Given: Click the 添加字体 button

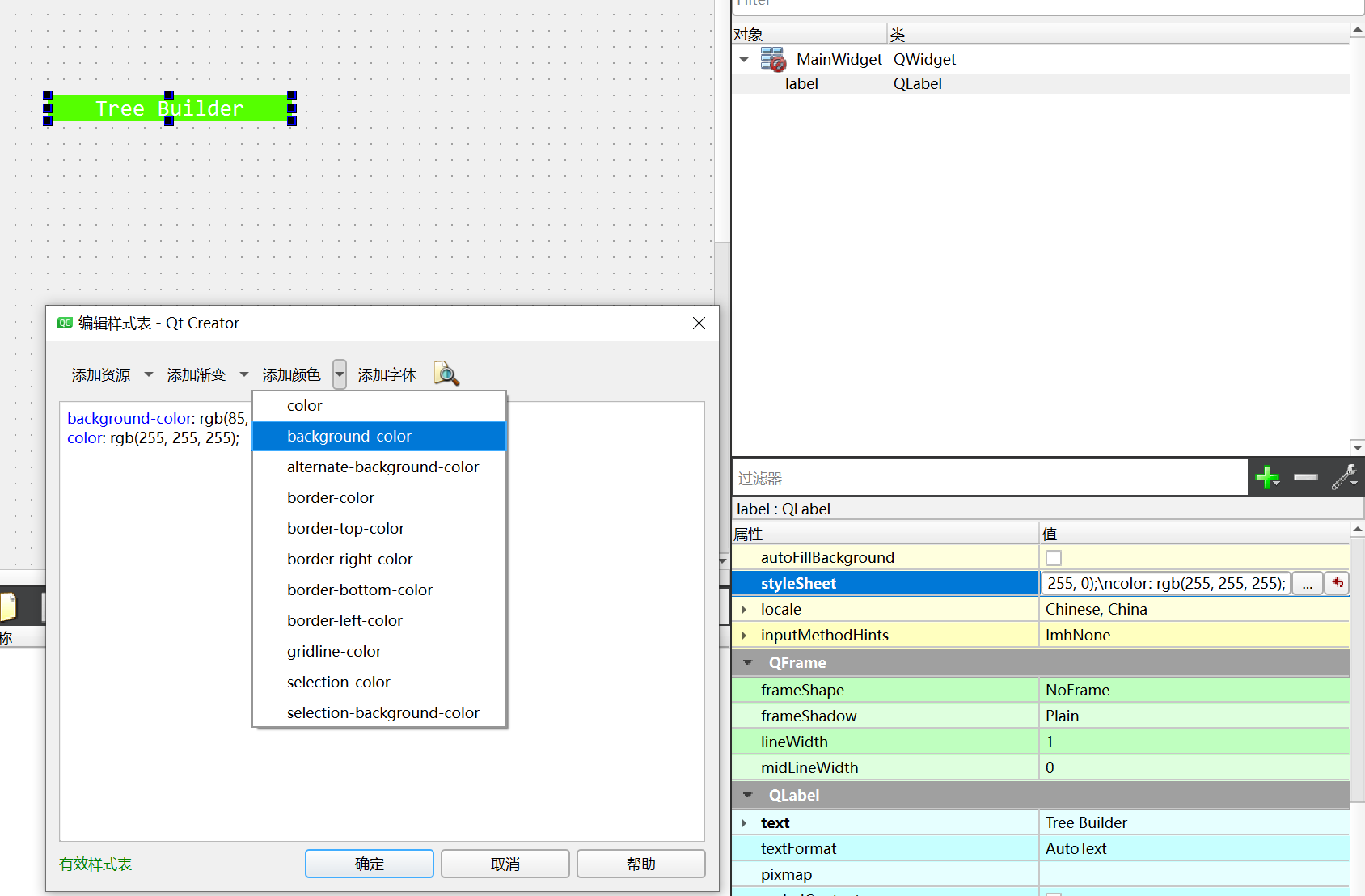Looking at the screenshot, I should tap(387, 374).
